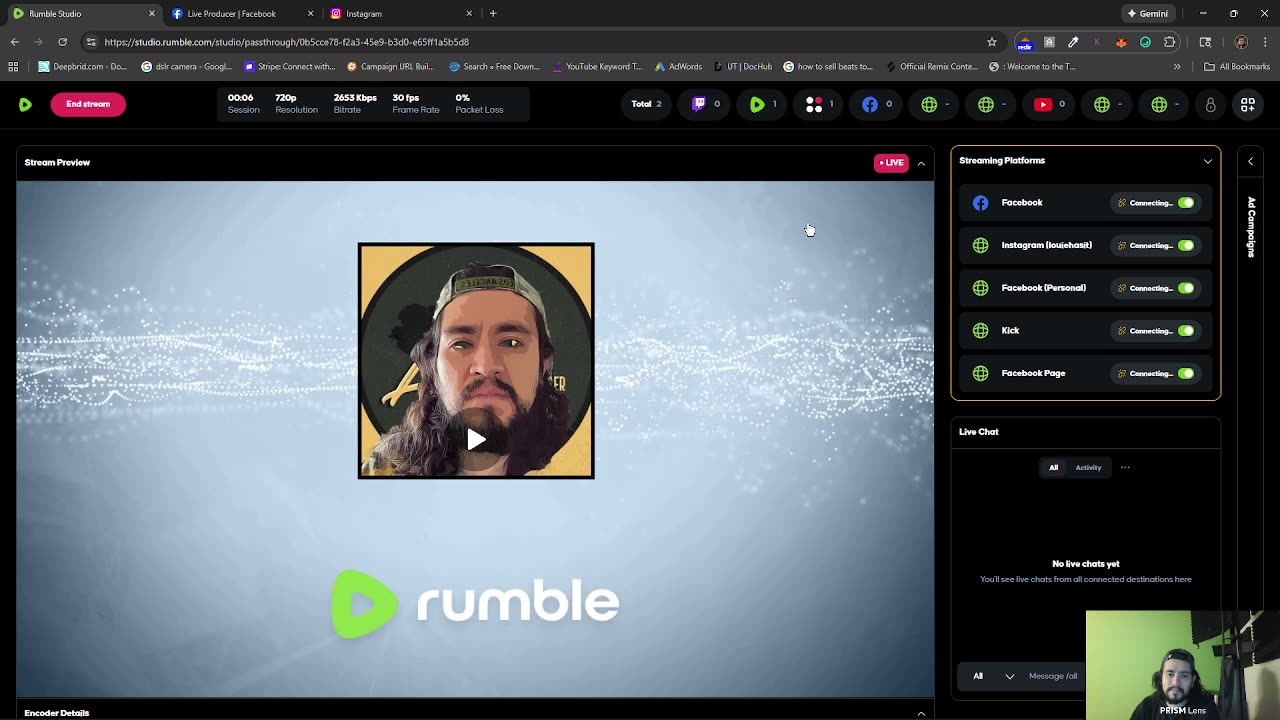Bookmark this page with the star icon
The image size is (1280, 720).
click(992, 42)
